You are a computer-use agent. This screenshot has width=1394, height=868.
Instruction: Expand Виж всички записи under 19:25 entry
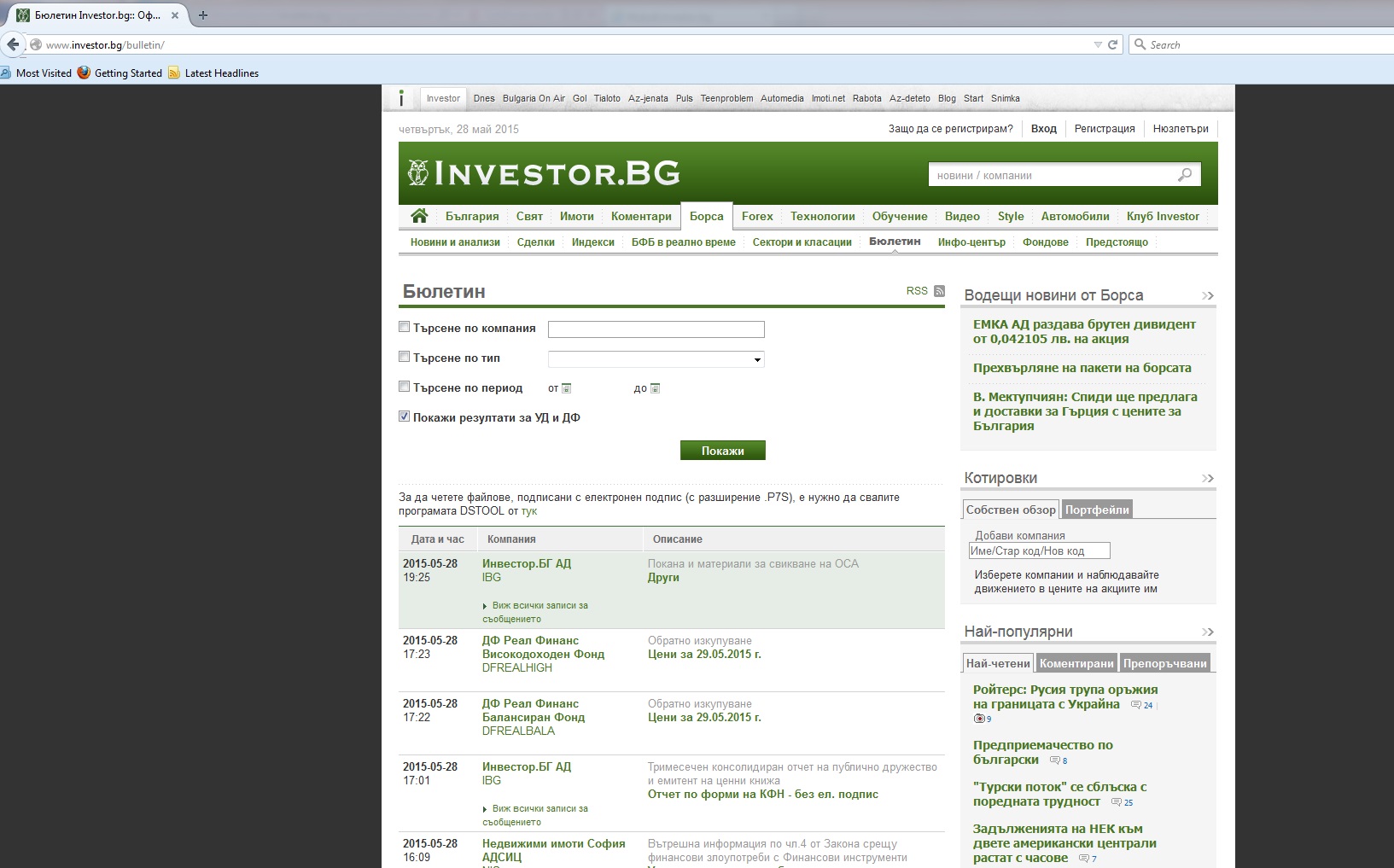[535, 612]
